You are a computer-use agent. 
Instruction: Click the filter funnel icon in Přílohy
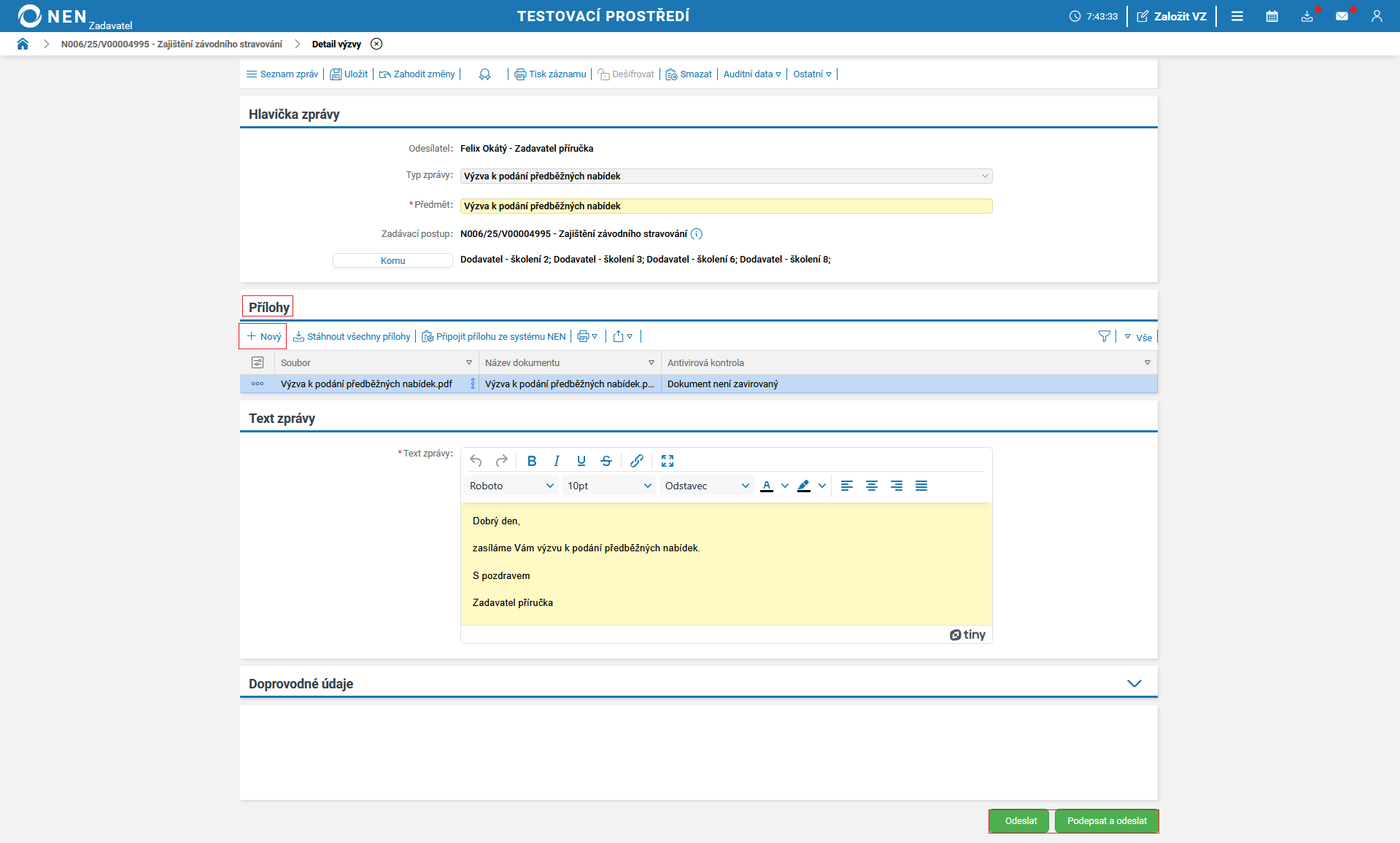tap(1104, 336)
